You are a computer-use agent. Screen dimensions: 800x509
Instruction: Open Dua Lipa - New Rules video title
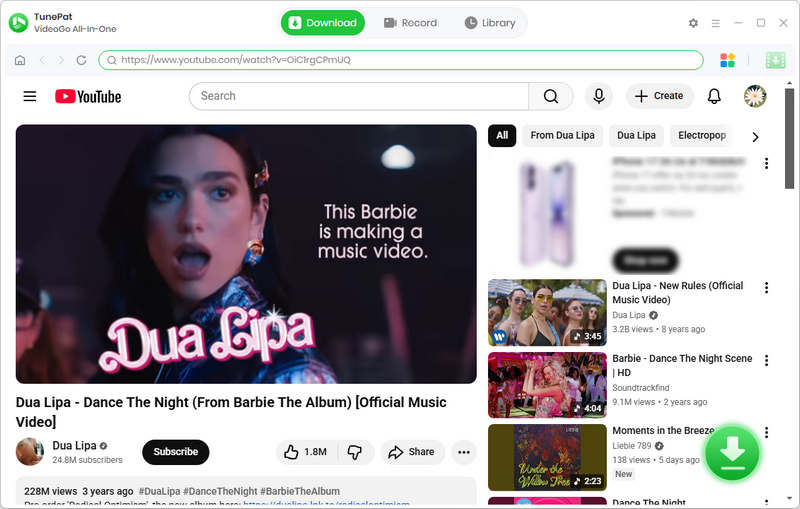[x=678, y=293]
